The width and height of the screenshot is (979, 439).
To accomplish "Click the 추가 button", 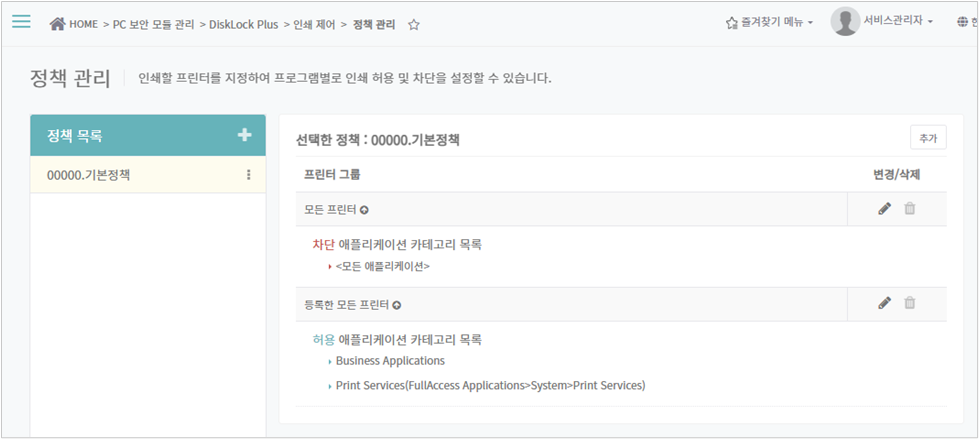I will [x=927, y=138].
